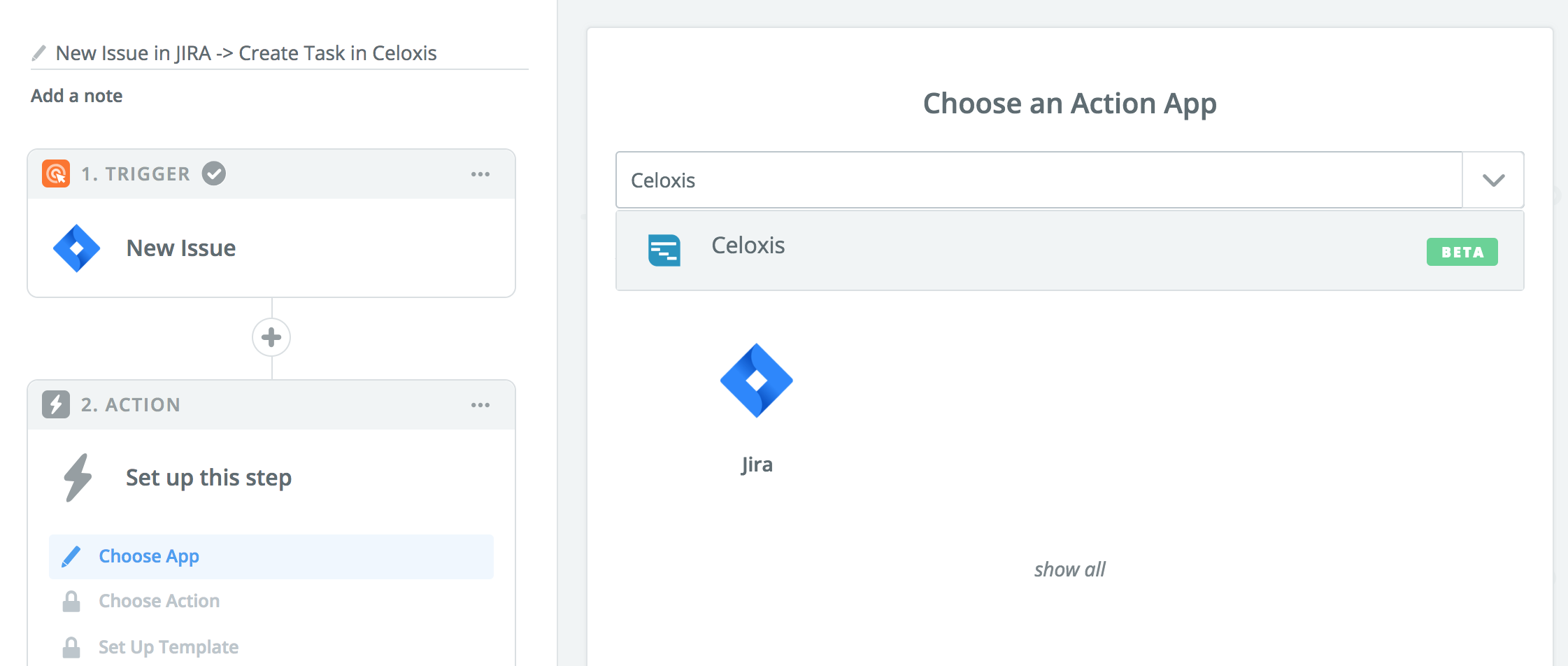
Task: Select the Choose Action step item
Action: coord(159,601)
